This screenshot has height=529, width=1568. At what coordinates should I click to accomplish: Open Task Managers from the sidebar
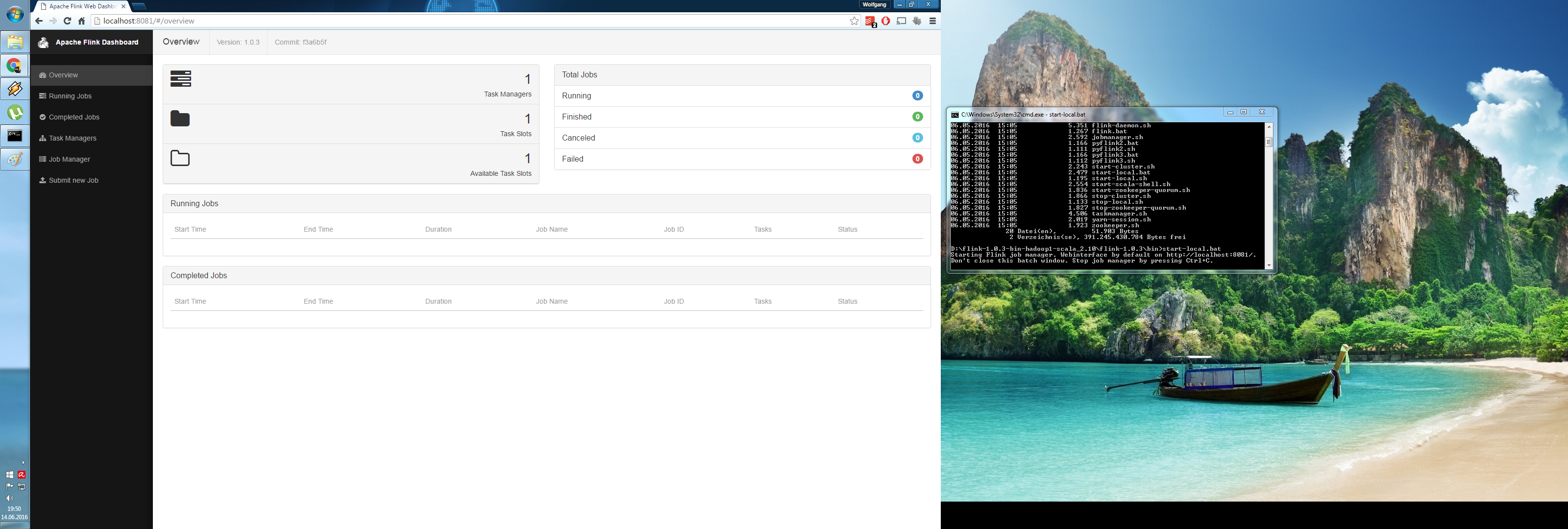coord(72,138)
